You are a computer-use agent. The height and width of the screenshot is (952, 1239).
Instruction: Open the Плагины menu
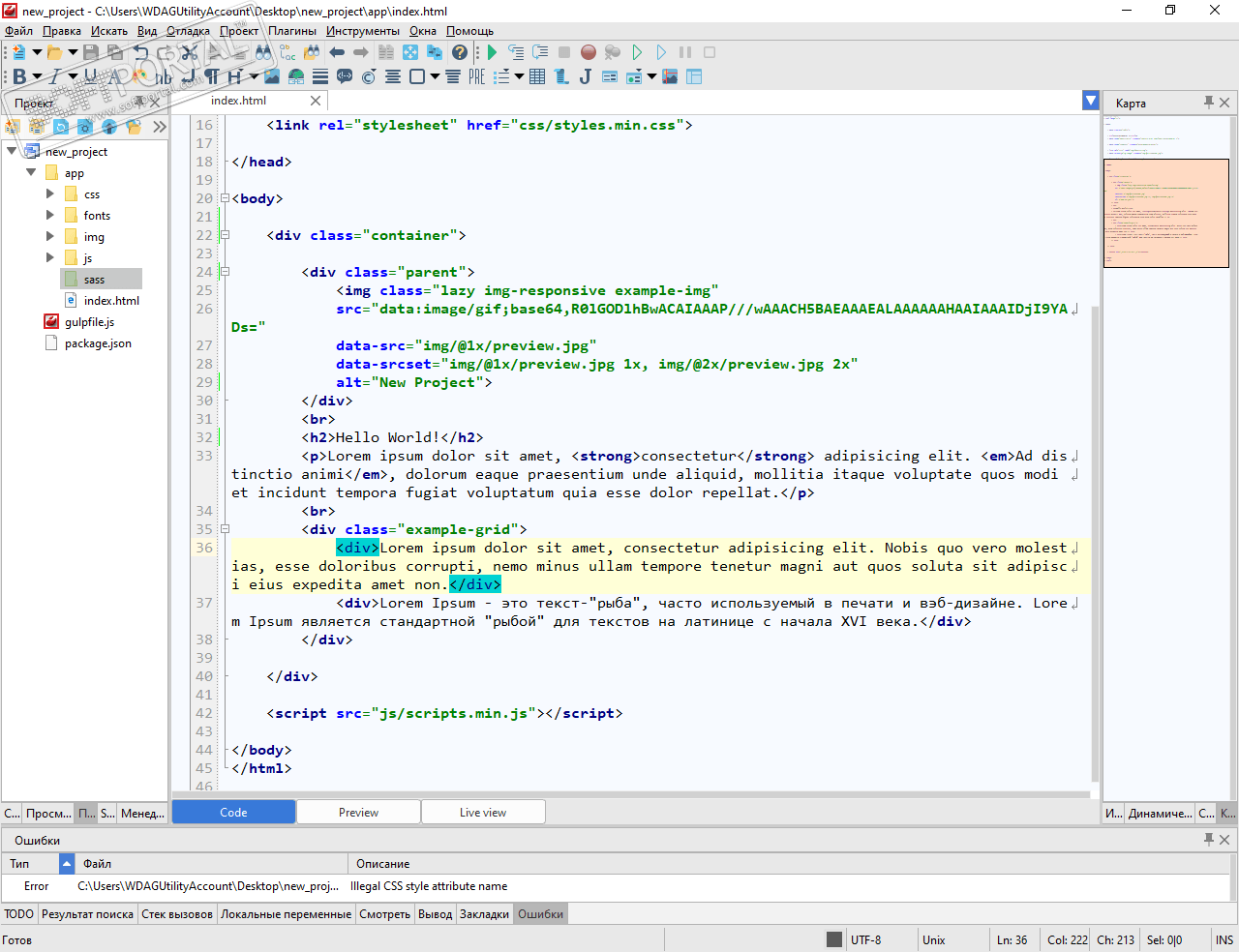(x=292, y=31)
